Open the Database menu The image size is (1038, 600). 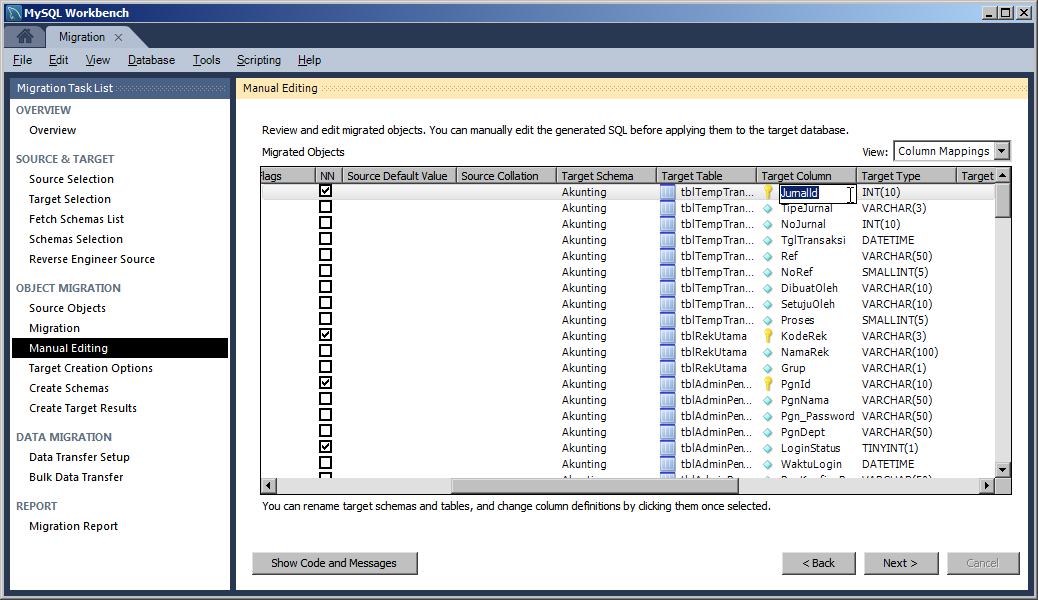(151, 60)
